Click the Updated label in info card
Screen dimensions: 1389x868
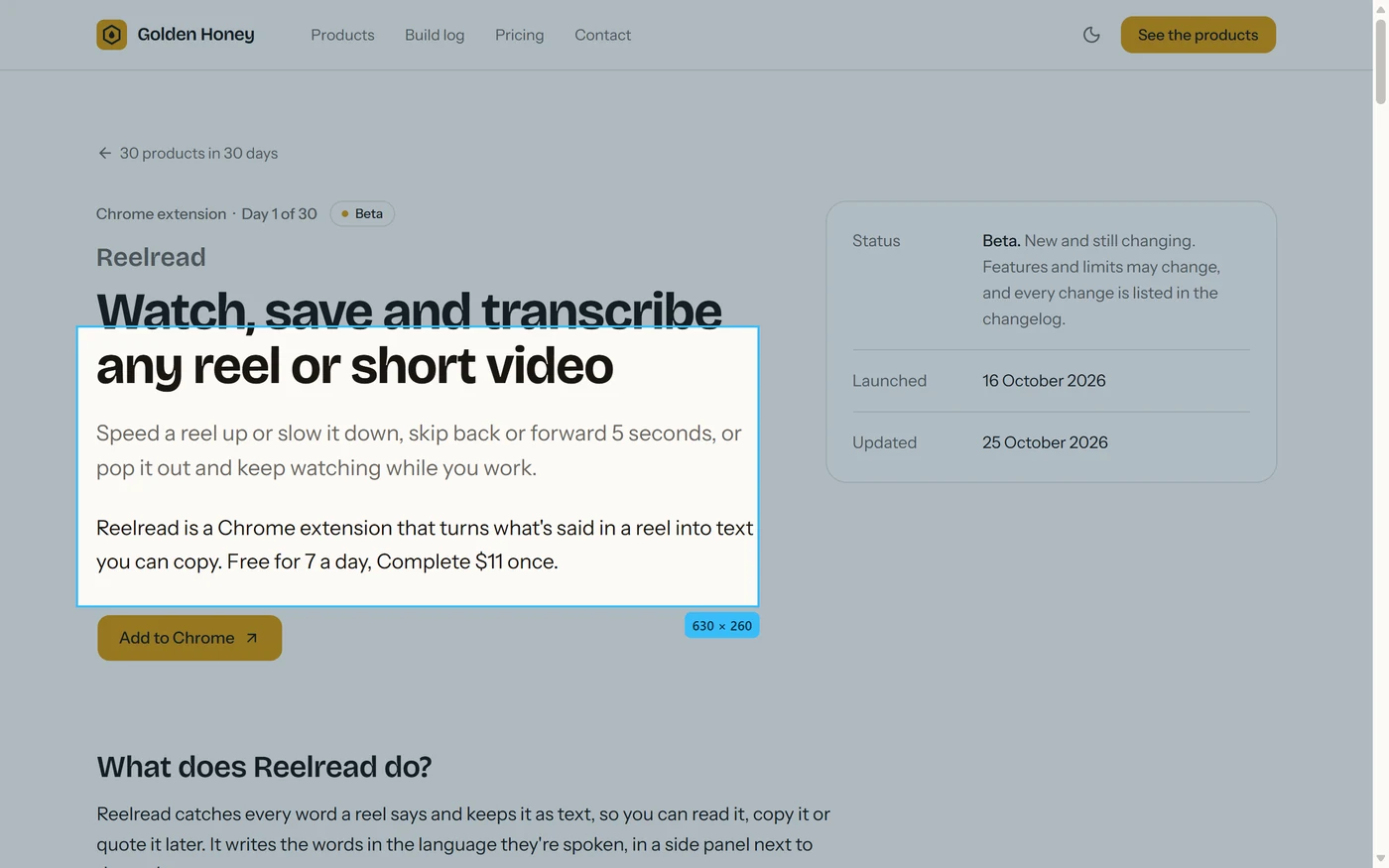pyautogui.click(x=884, y=442)
